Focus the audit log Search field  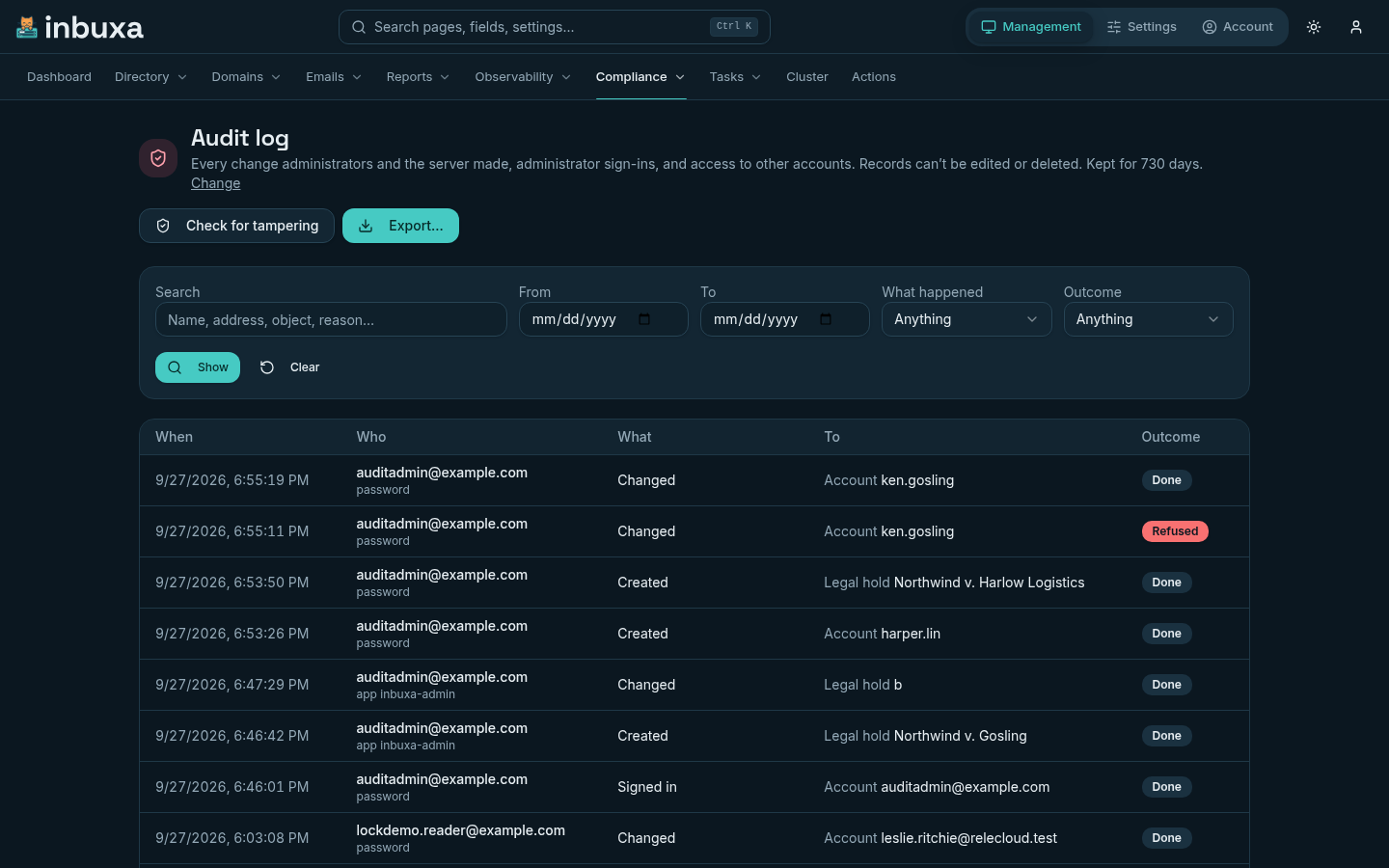[x=331, y=319]
